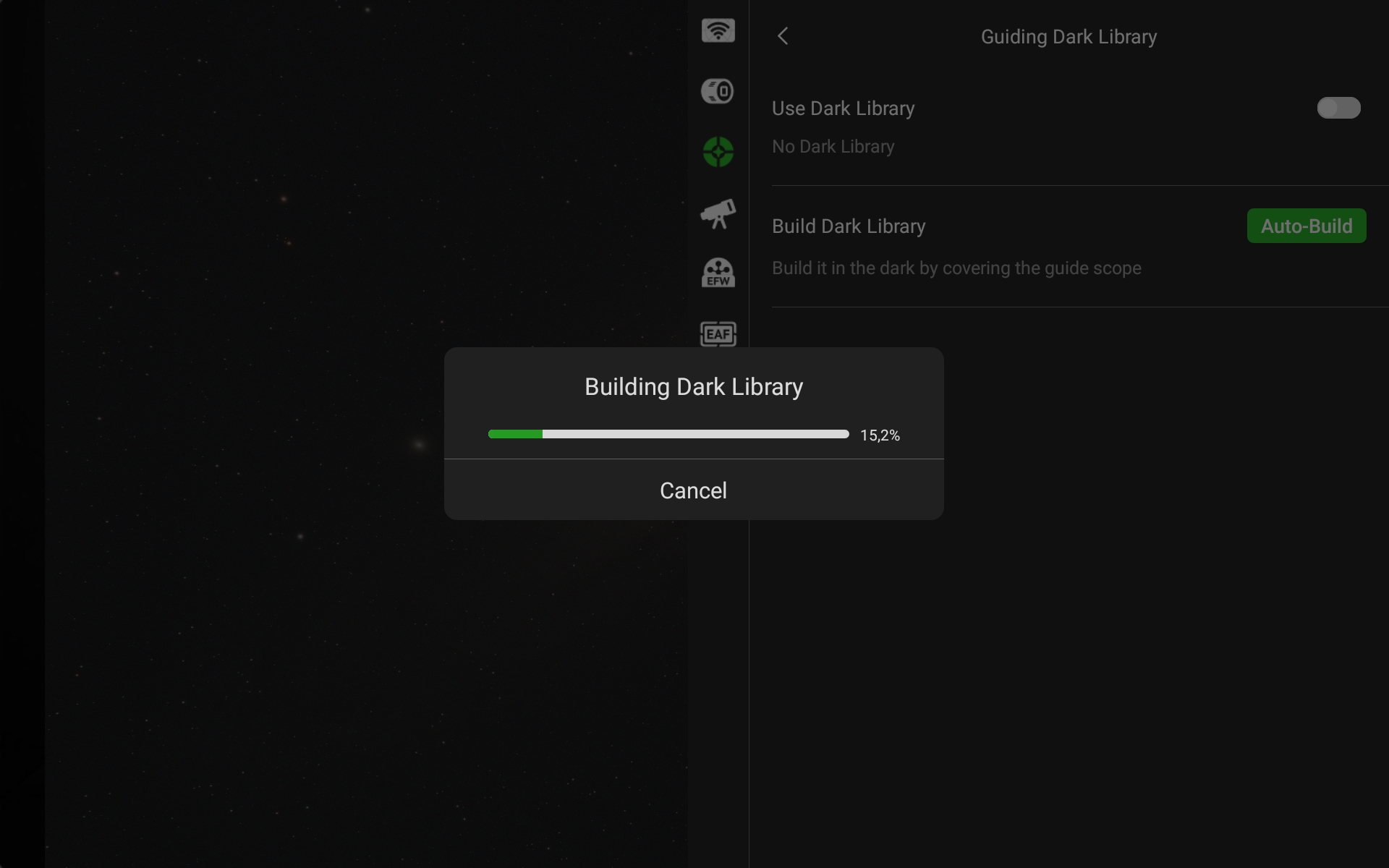Click the Guiding Dark Library page header
Screen dimensions: 1389x868
(1068, 37)
